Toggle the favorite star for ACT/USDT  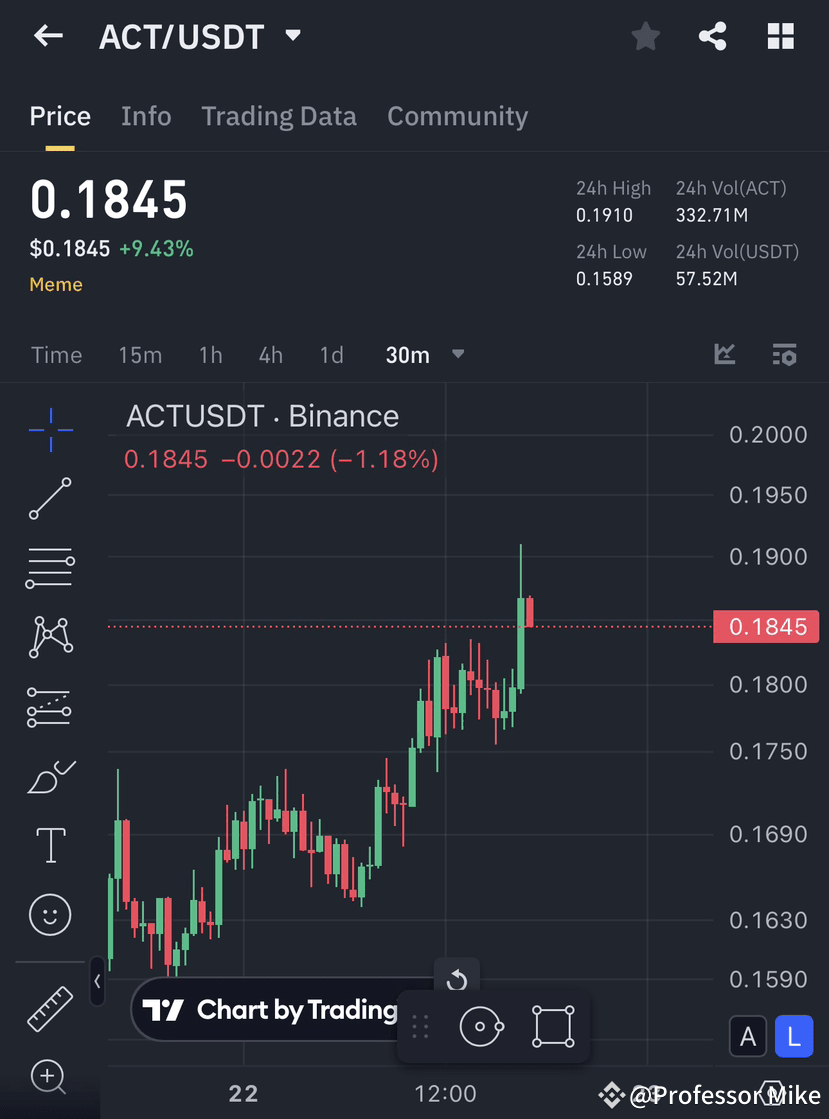click(x=645, y=36)
